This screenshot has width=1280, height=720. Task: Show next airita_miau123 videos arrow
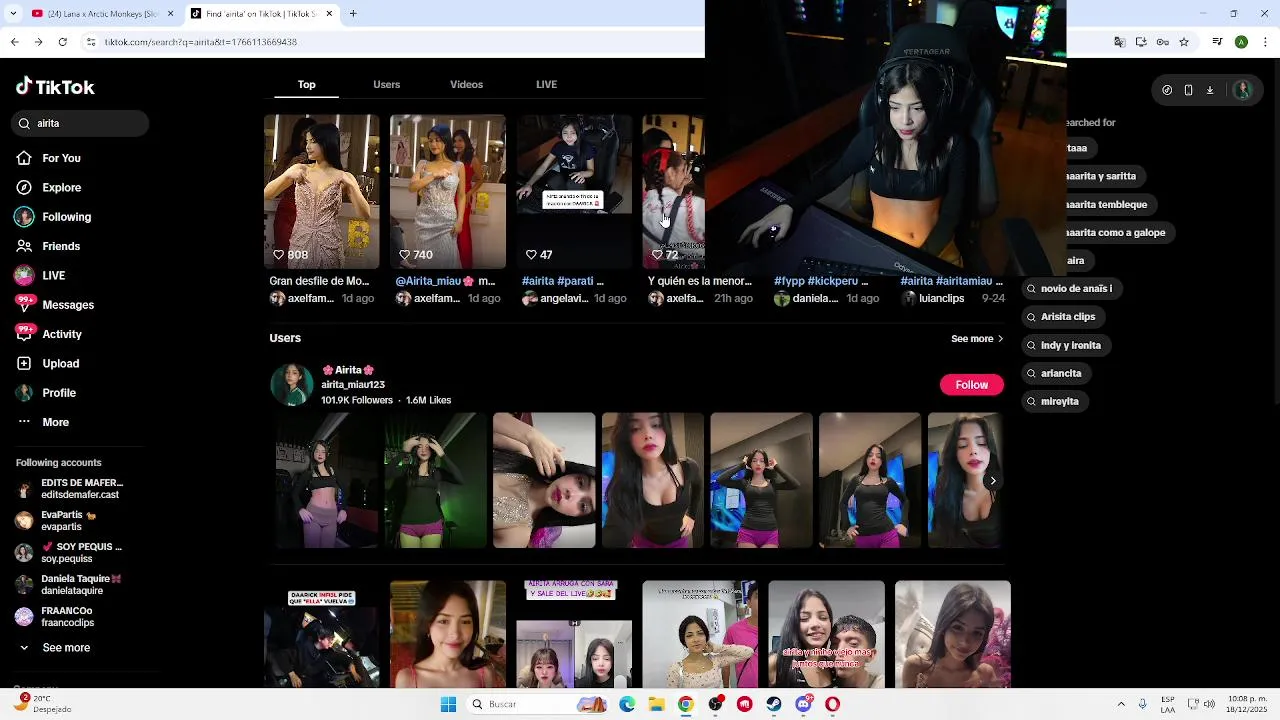[992, 481]
